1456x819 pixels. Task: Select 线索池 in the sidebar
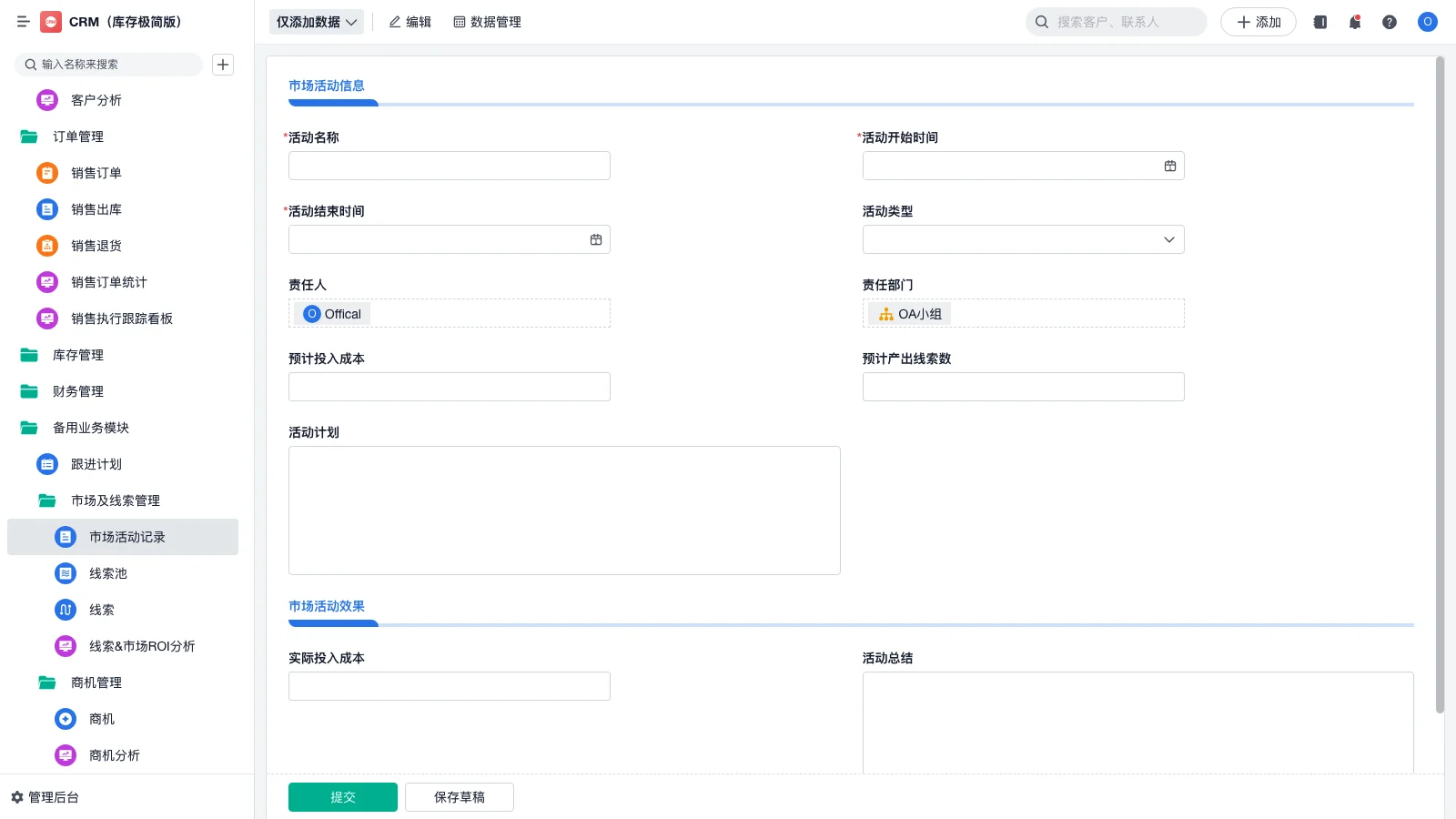click(108, 573)
